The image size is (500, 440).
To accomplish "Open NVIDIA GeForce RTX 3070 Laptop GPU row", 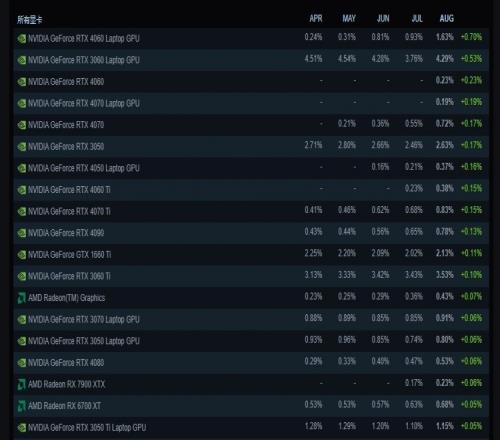I will click(251, 319).
